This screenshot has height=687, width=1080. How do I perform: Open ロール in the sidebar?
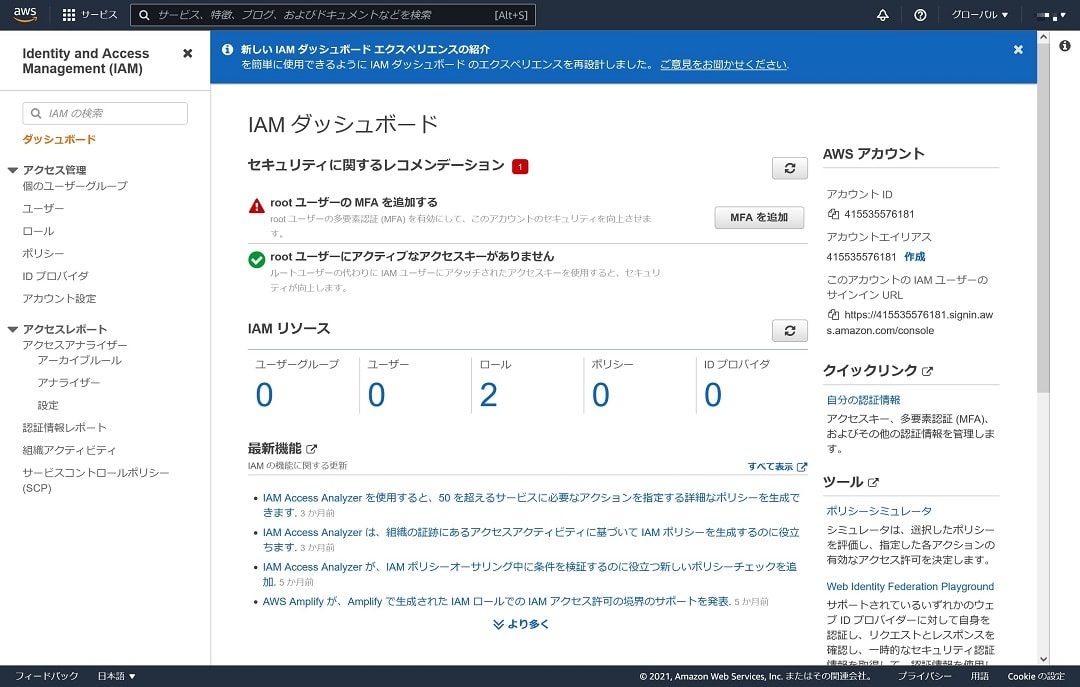38,231
